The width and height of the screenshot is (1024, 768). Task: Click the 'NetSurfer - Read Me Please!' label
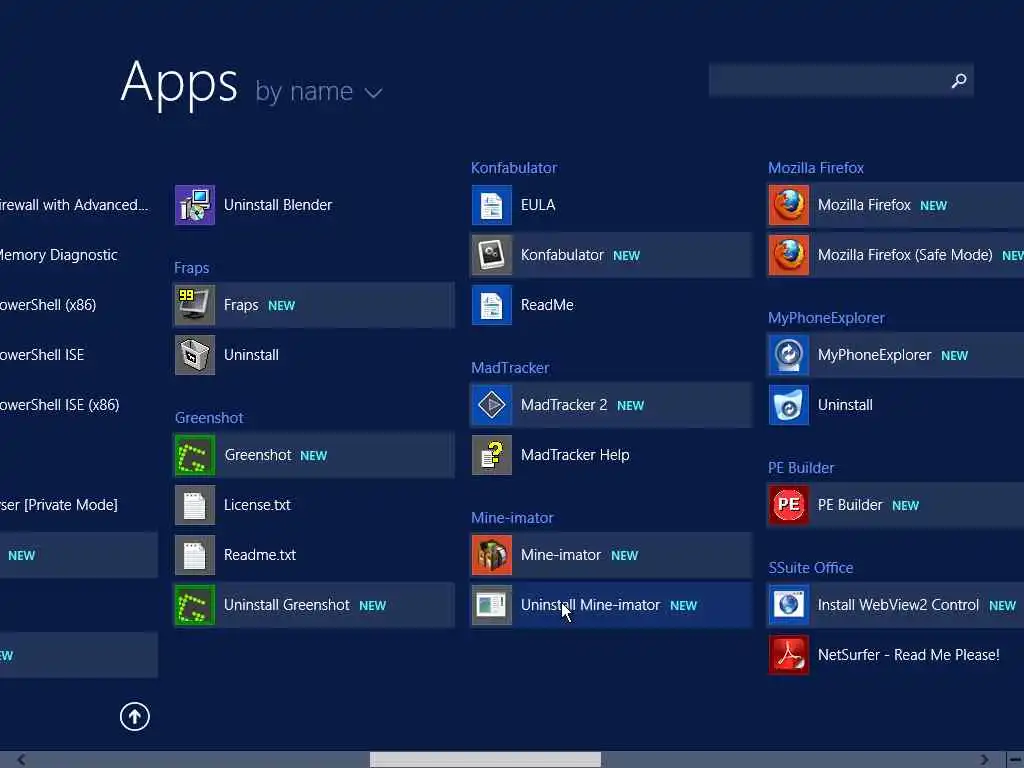coord(908,655)
